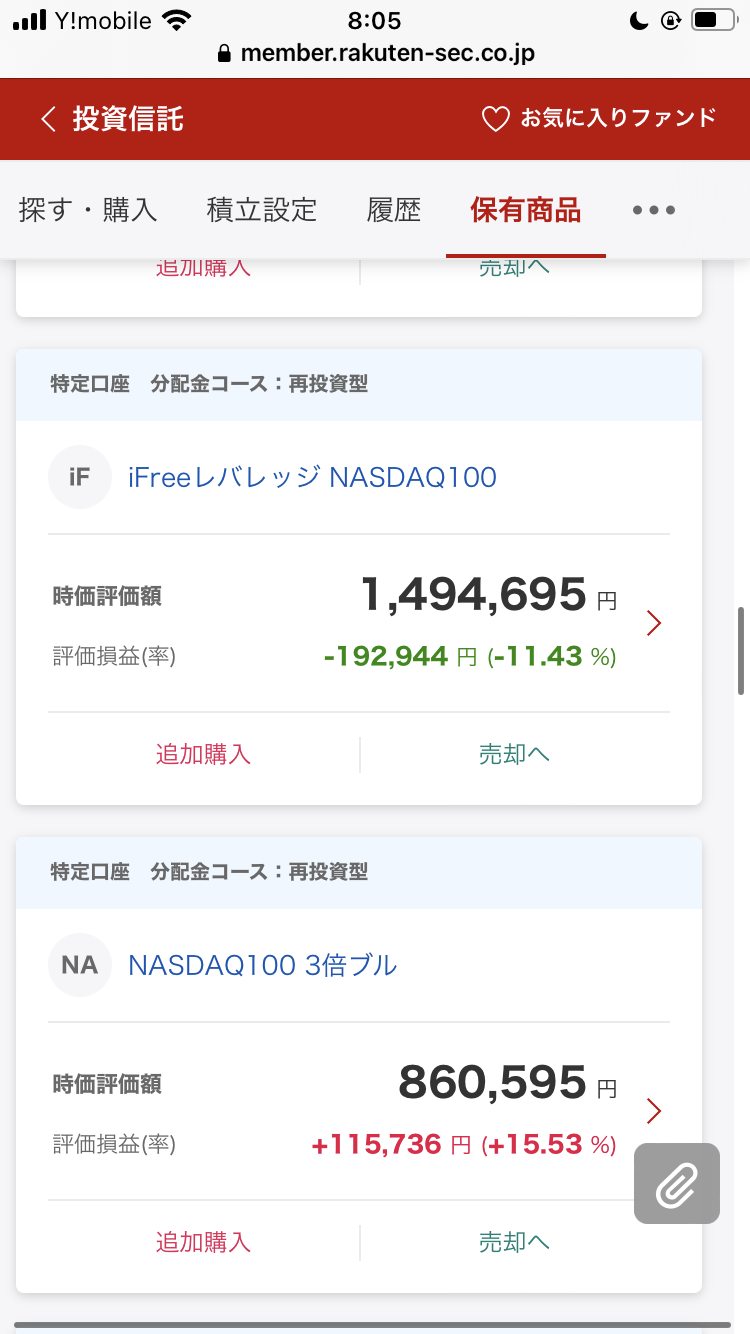This screenshot has width=750, height=1334.
Task: Tap 追加購入 for NASDAQ100 3倍ブル
Action: coord(203,1242)
